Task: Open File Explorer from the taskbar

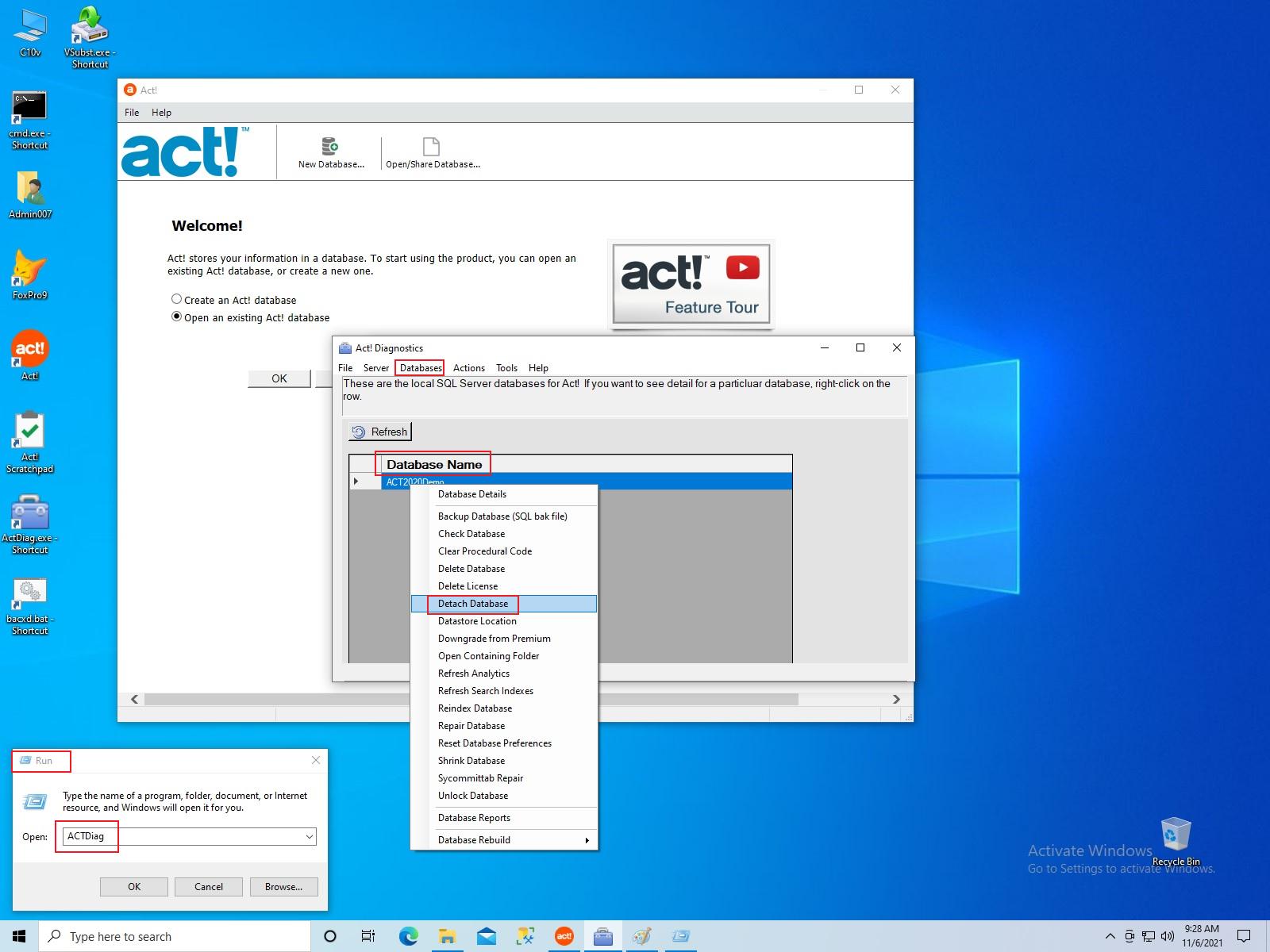Action: 447,936
